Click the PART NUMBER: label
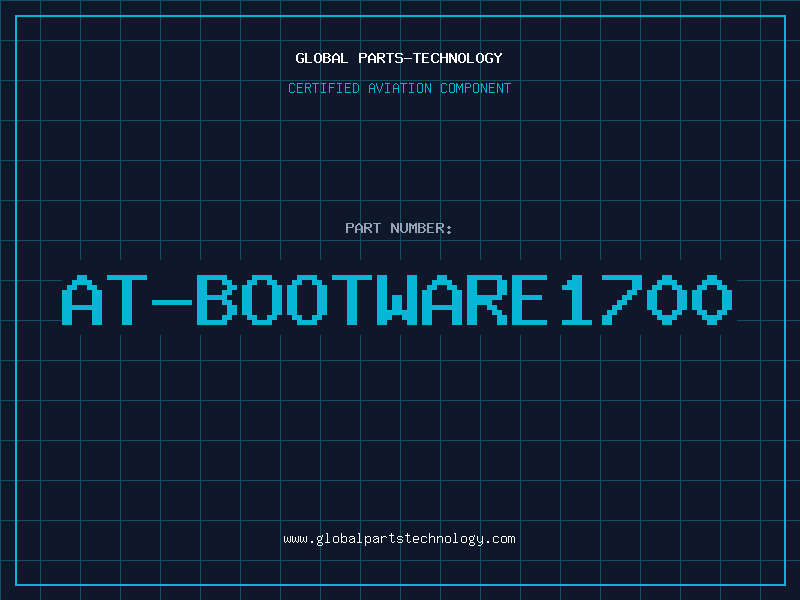The image size is (800, 600). point(399,228)
